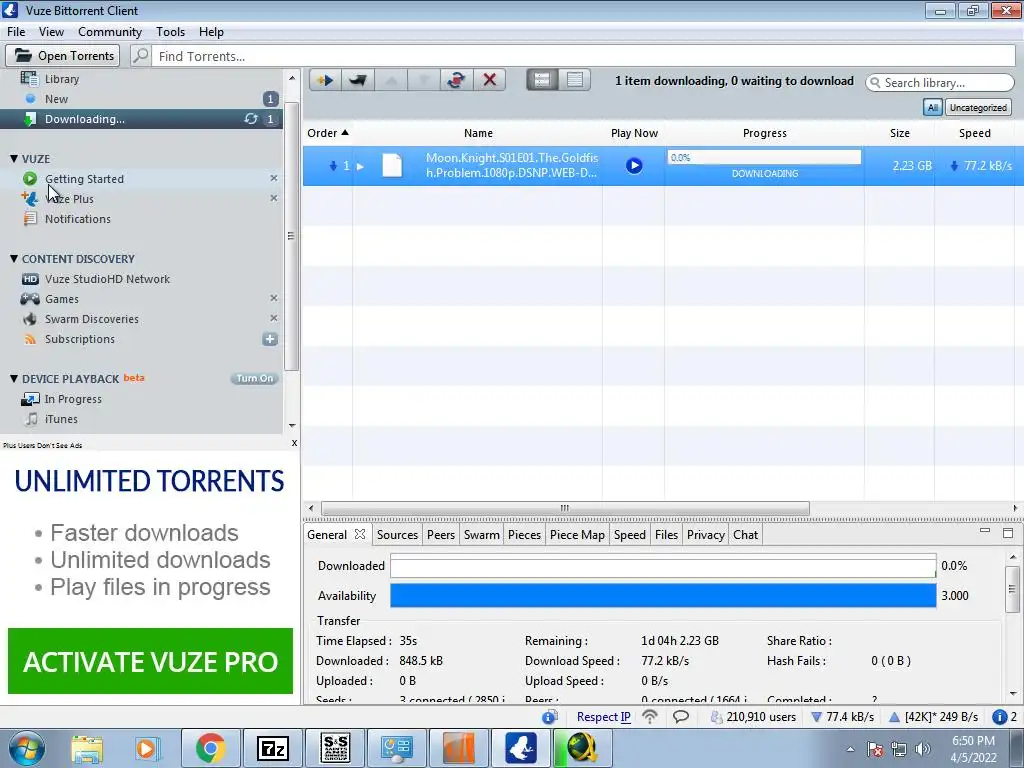Screen dimensions: 1024x768
Task: Maximize the bottom details panel
Action: click(x=1008, y=533)
